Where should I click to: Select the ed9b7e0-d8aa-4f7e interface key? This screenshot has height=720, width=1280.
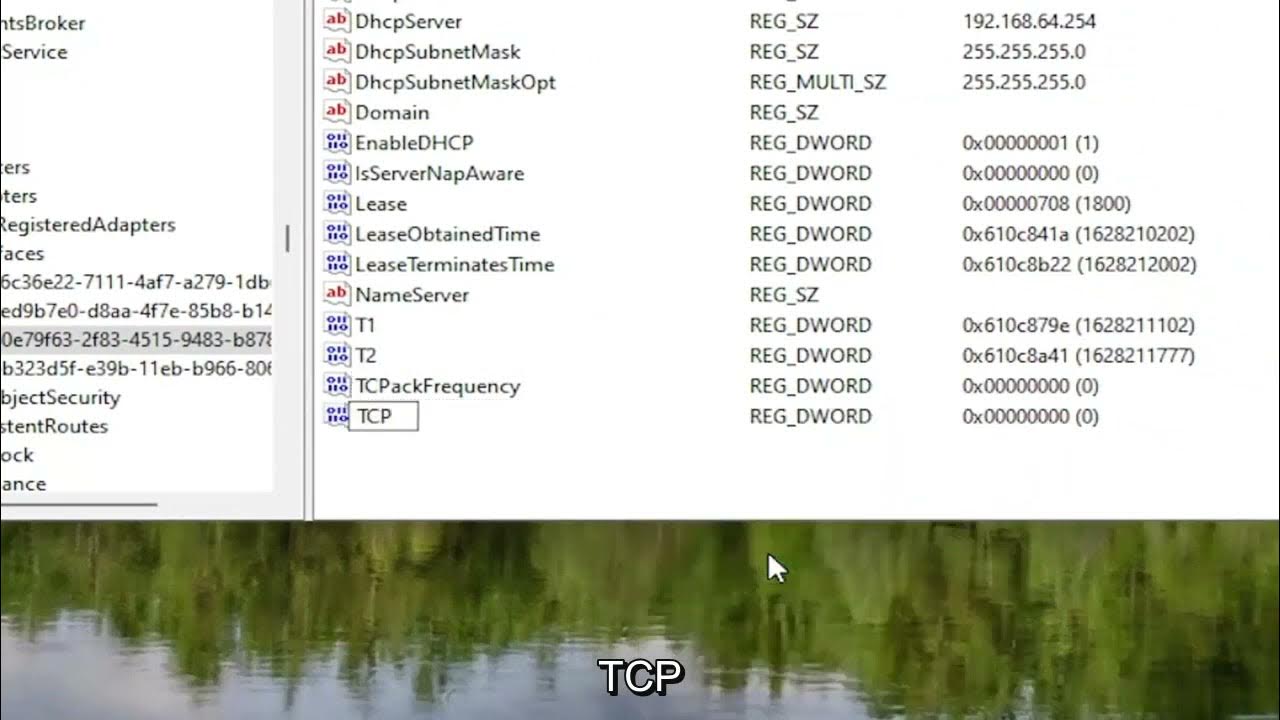click(136, 310)
